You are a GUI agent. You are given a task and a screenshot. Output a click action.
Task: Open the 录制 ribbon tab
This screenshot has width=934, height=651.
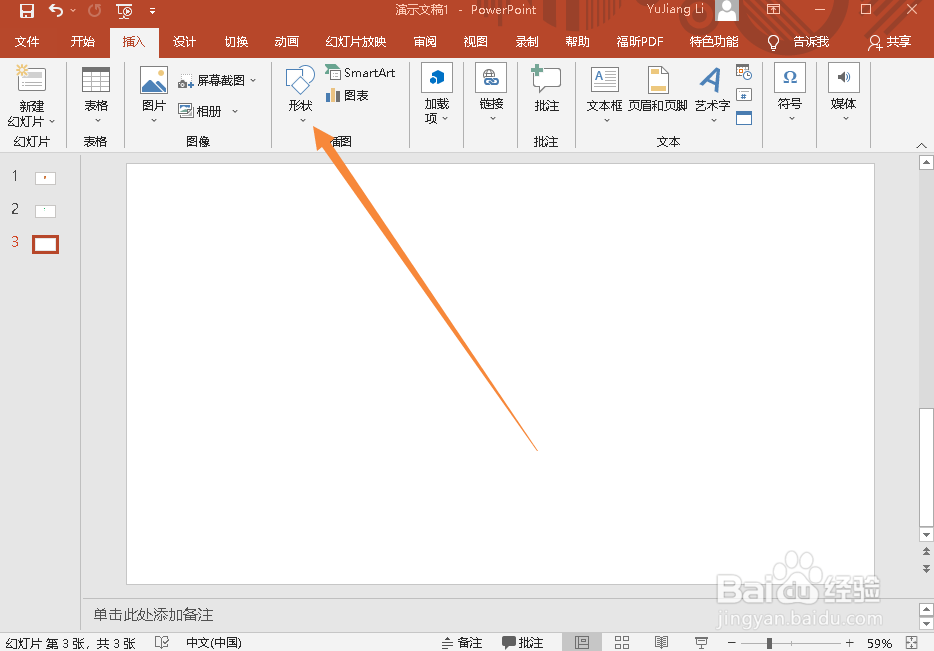(x=527, y=42)
